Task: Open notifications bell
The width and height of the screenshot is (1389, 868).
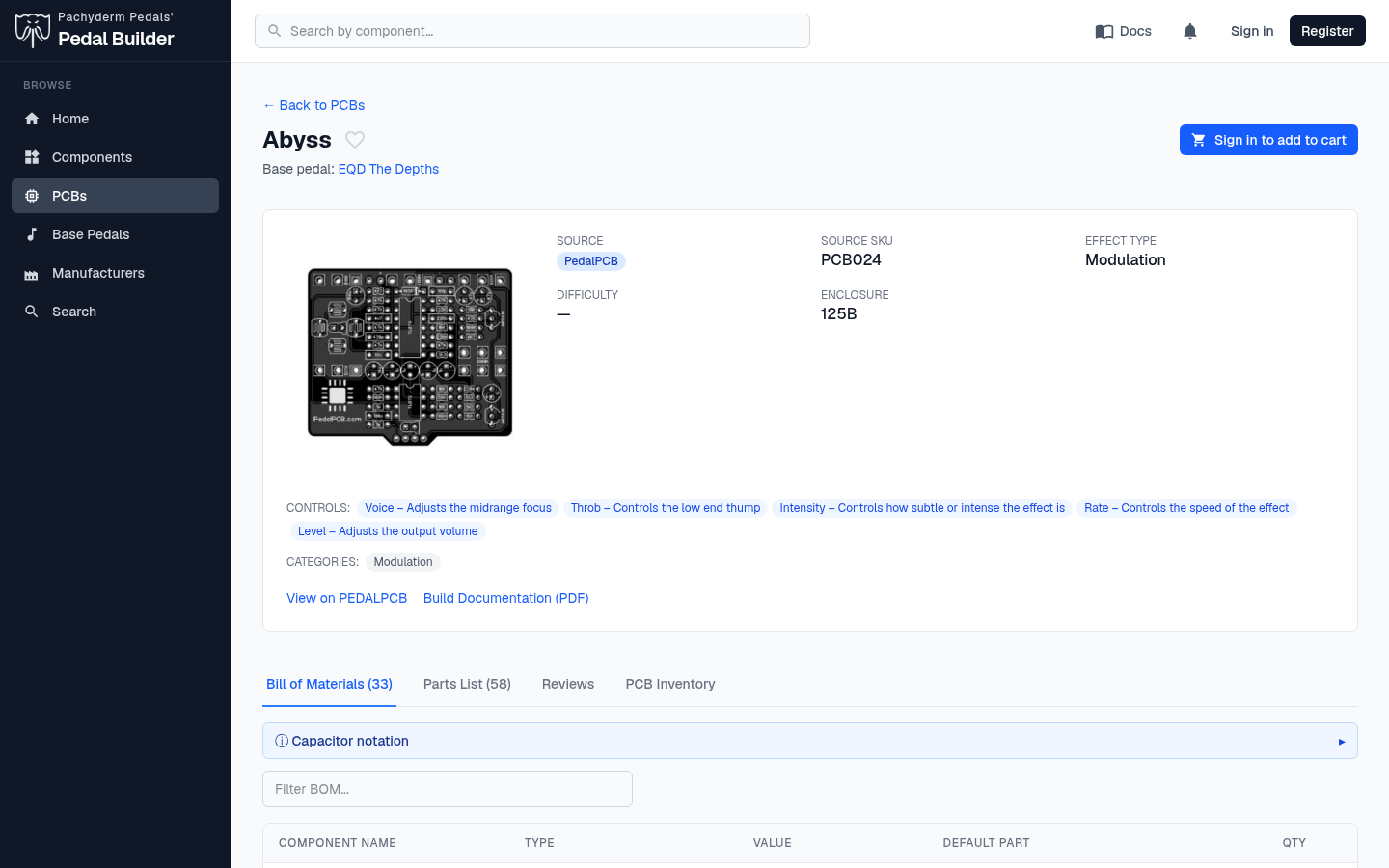Action: click(x=1190, y=31)
